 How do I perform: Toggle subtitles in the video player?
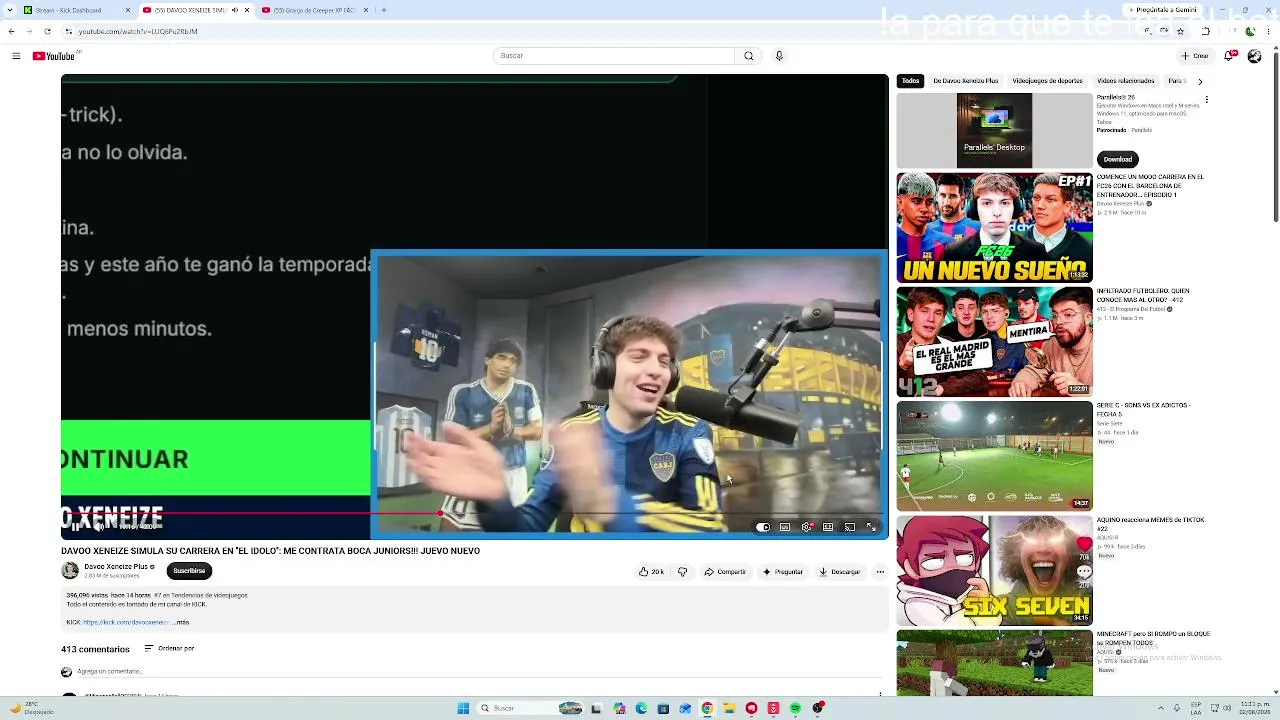(785, 527)
